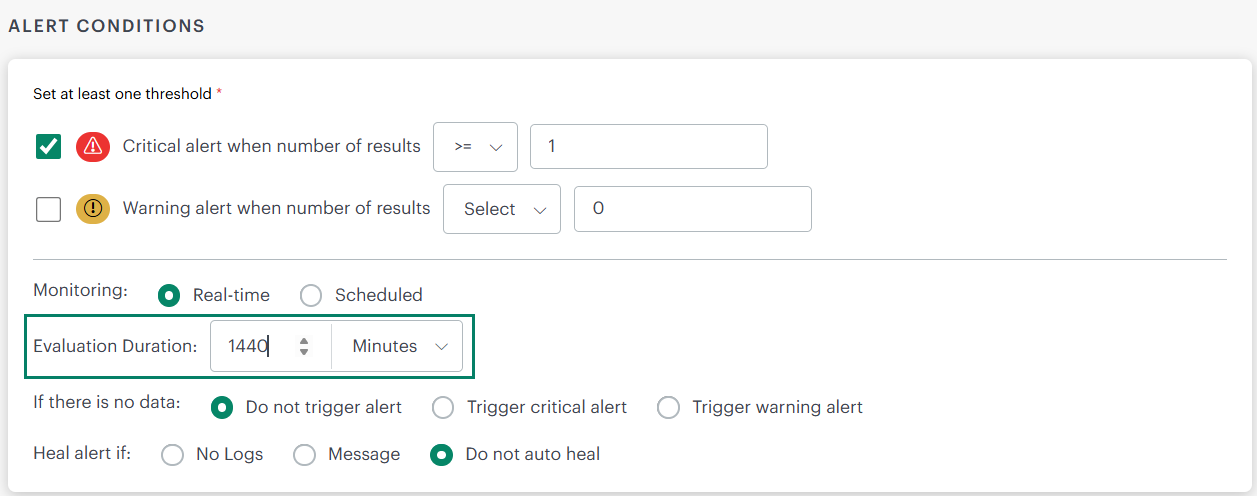Choose 'Do not trigger alert' for no data
Screen dimensions: 1257x496
(224, 407)
